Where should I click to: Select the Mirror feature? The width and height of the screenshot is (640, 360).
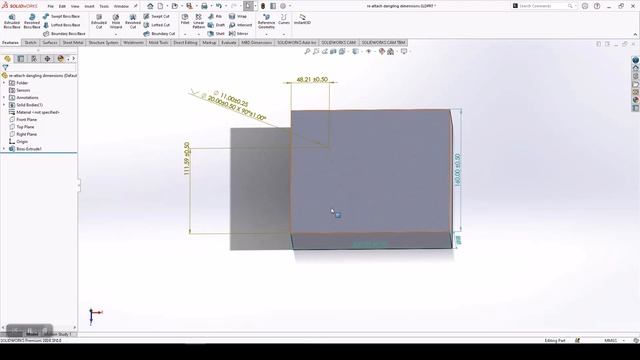pyautogui.click(x=239, y=34)
